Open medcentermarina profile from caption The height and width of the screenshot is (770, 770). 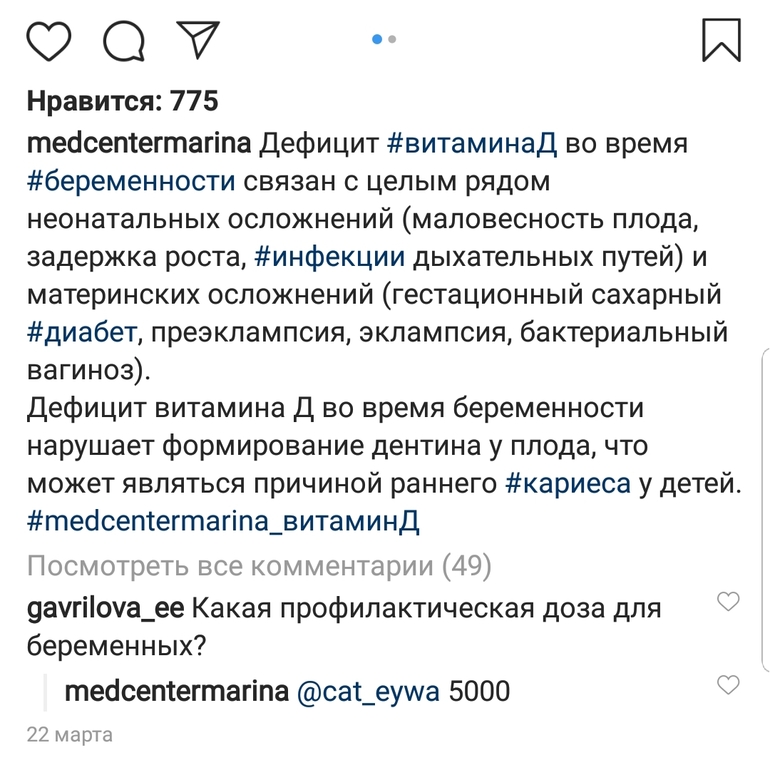pos(138,143)
